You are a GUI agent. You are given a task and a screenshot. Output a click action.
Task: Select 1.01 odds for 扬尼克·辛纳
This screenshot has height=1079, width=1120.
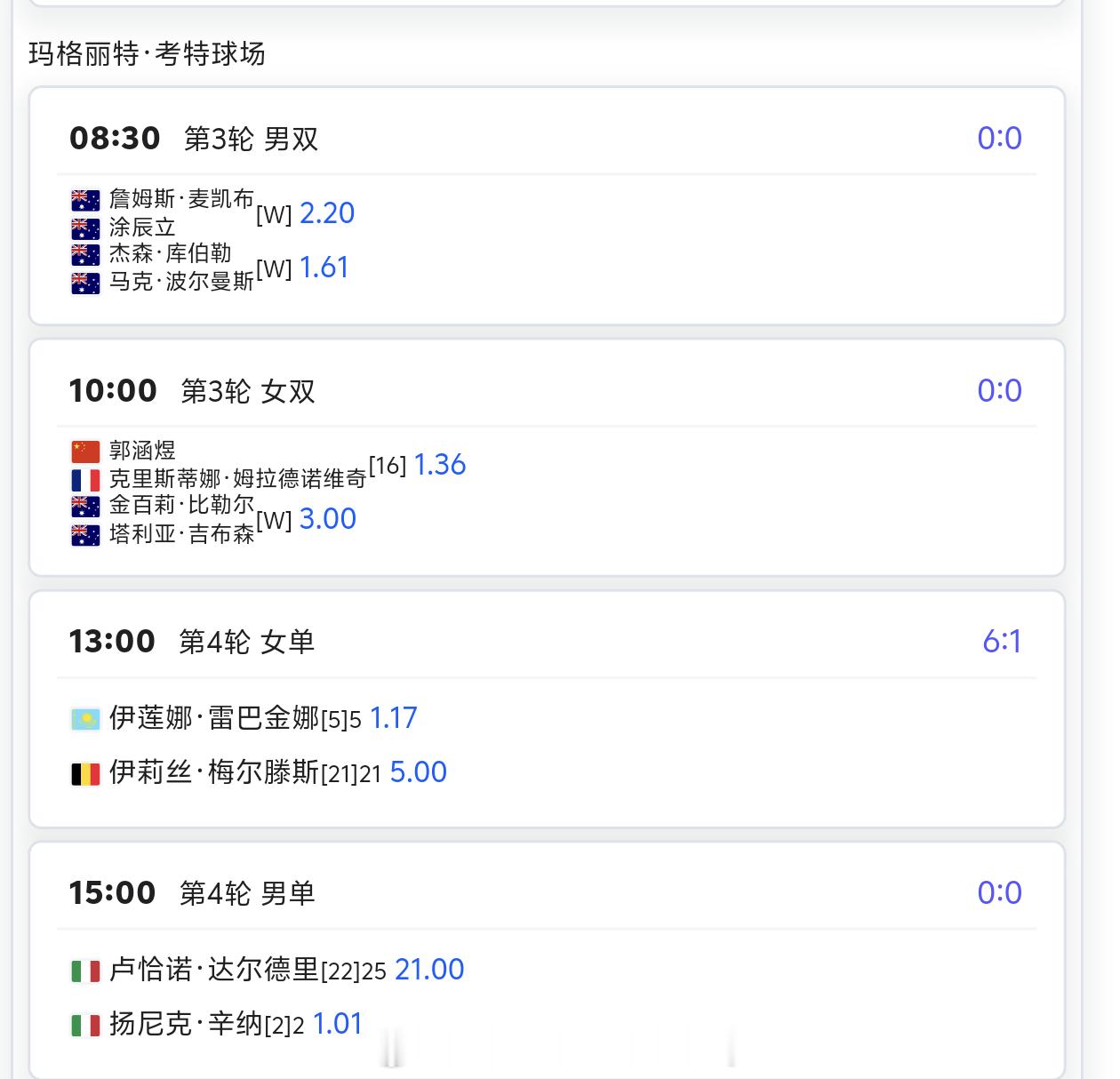point(338,1023)
